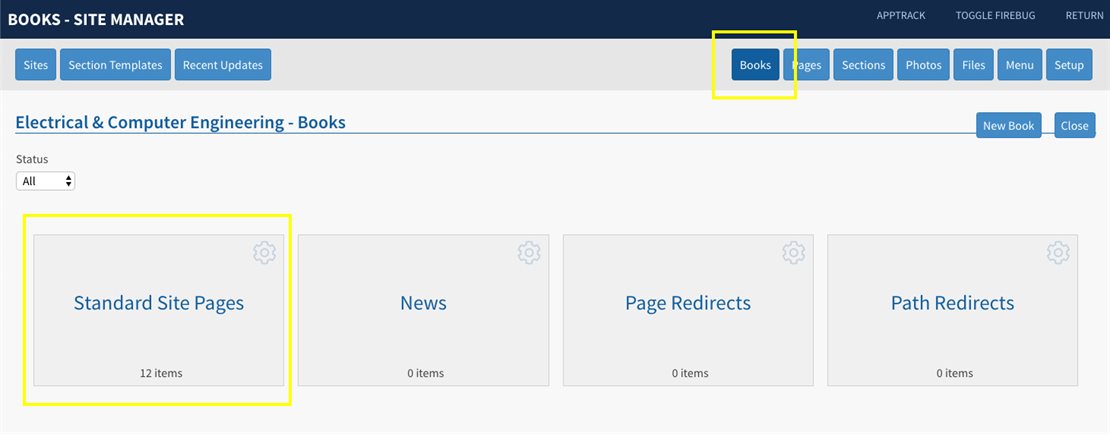Open gear settings for Page Redirects book
The height and width of the screenshot is (434, 1110).
coord(794,253)
